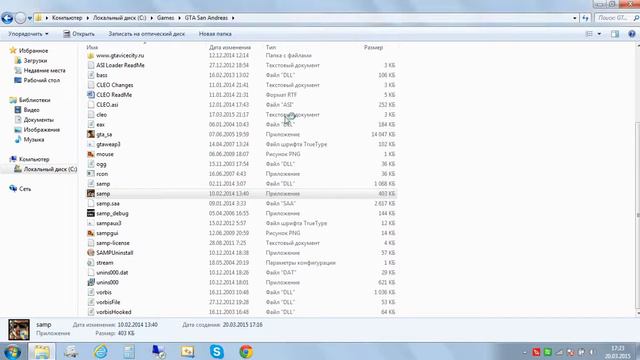The width and height of the screenshot is (640, 360).
Task: Select the SAMPUninstall application icon
Action: point(91,253)
